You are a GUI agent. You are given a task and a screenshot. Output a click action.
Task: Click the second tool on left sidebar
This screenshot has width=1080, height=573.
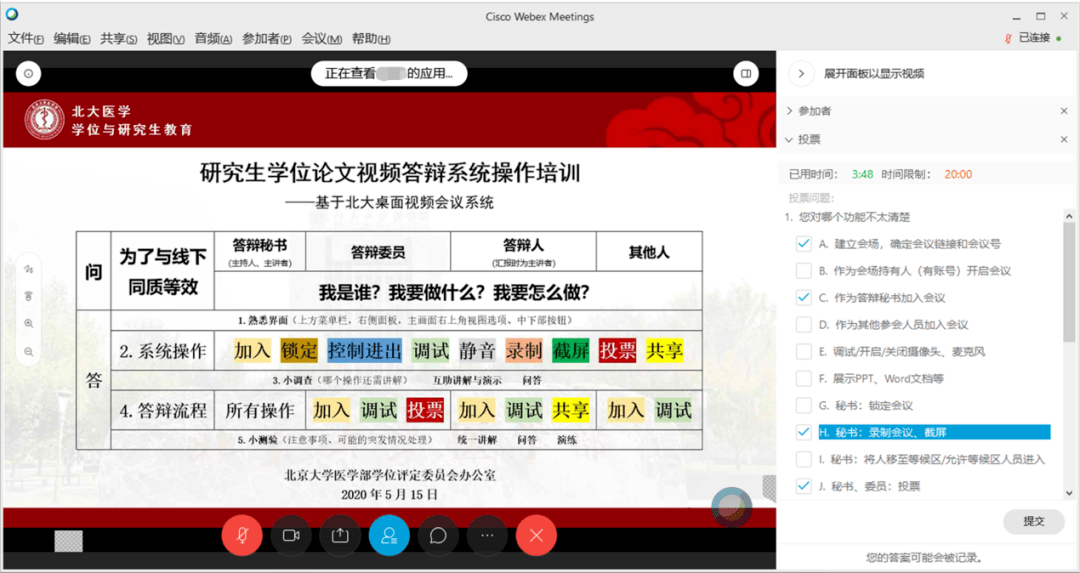(29, 296)
